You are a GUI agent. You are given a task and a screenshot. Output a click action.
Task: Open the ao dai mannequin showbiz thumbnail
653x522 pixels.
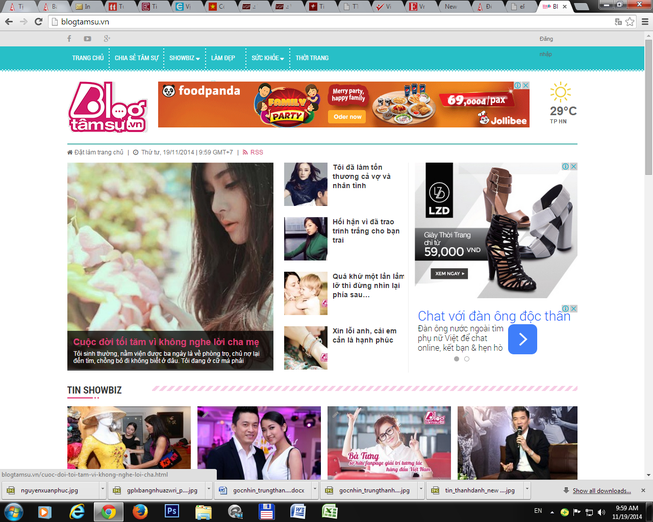click(129, 443)
